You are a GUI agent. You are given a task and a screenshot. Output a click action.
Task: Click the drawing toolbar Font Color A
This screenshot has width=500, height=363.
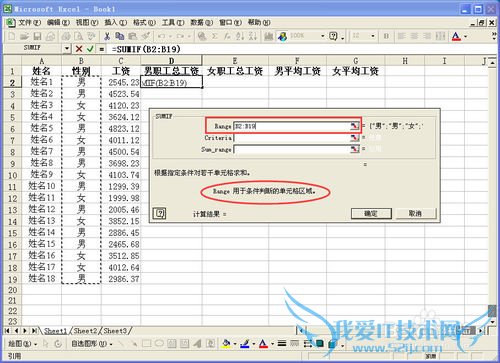(x=263, y=343)
